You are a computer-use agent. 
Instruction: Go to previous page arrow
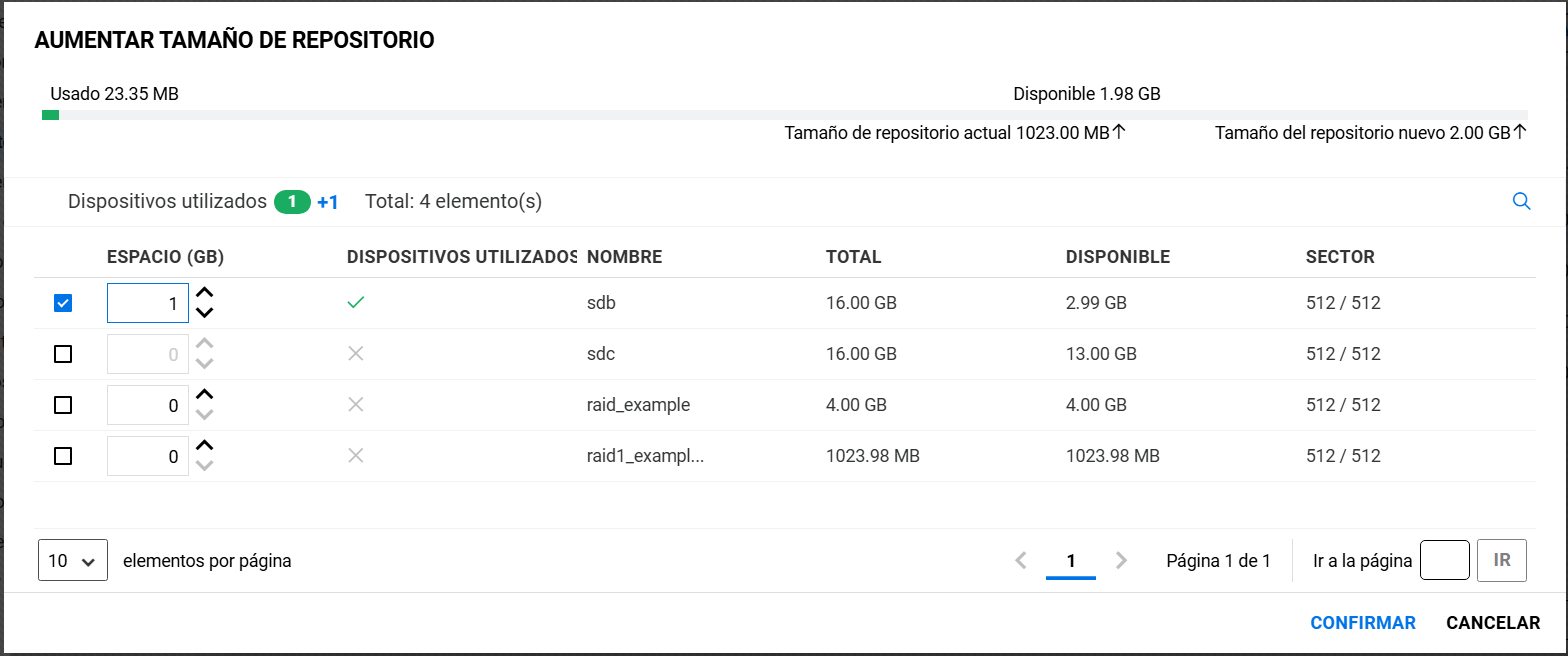click(x=1021, y=560)
